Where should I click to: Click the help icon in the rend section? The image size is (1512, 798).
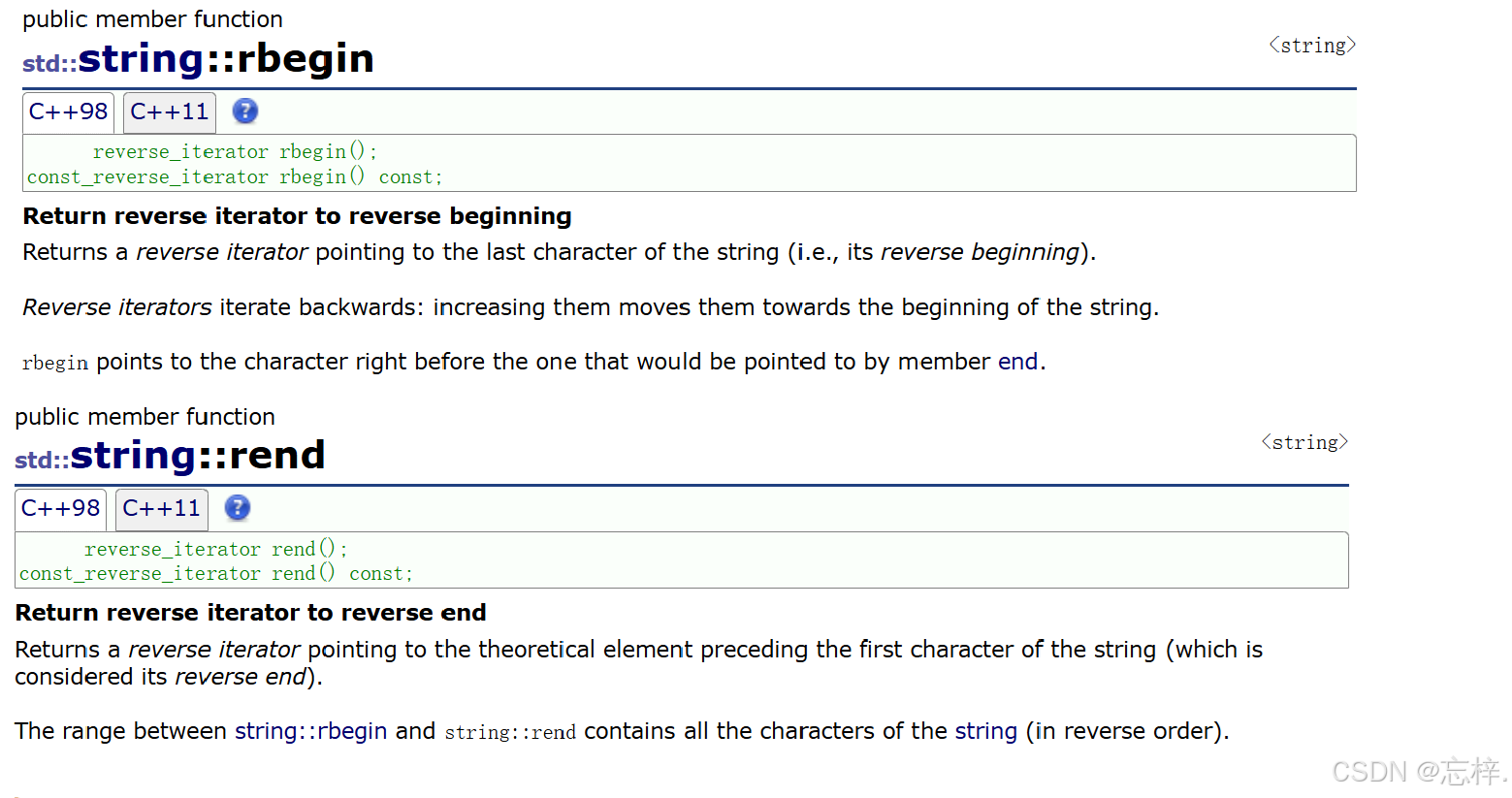point(238,508)
